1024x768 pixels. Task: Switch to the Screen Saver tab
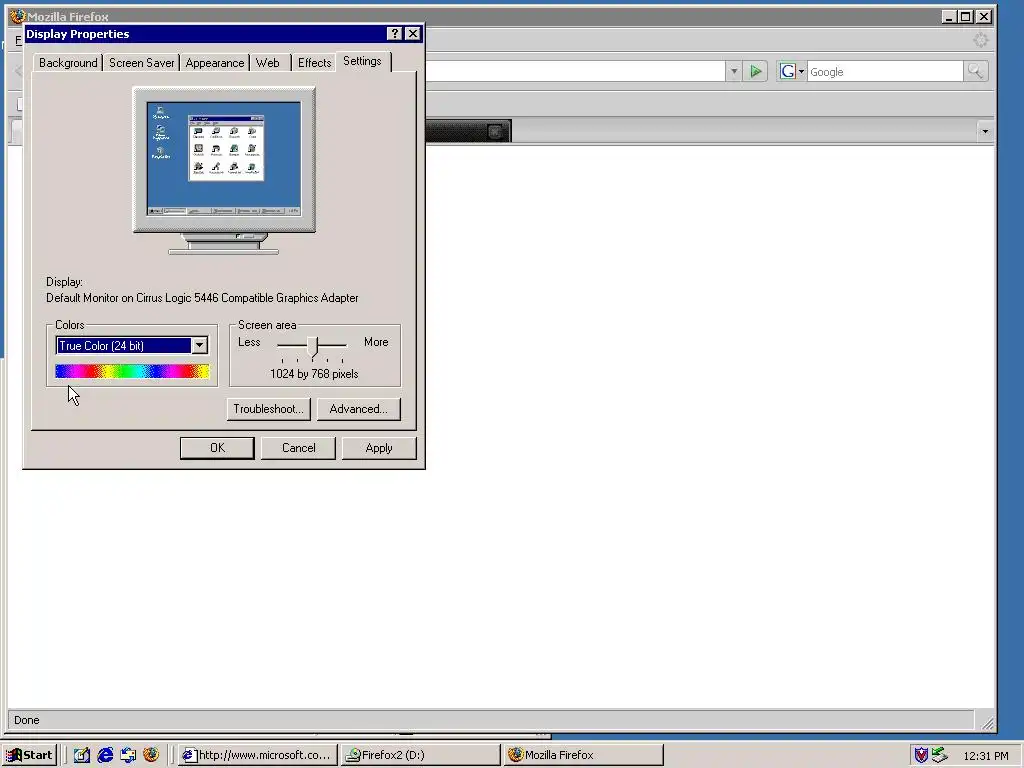pos(141,63)
